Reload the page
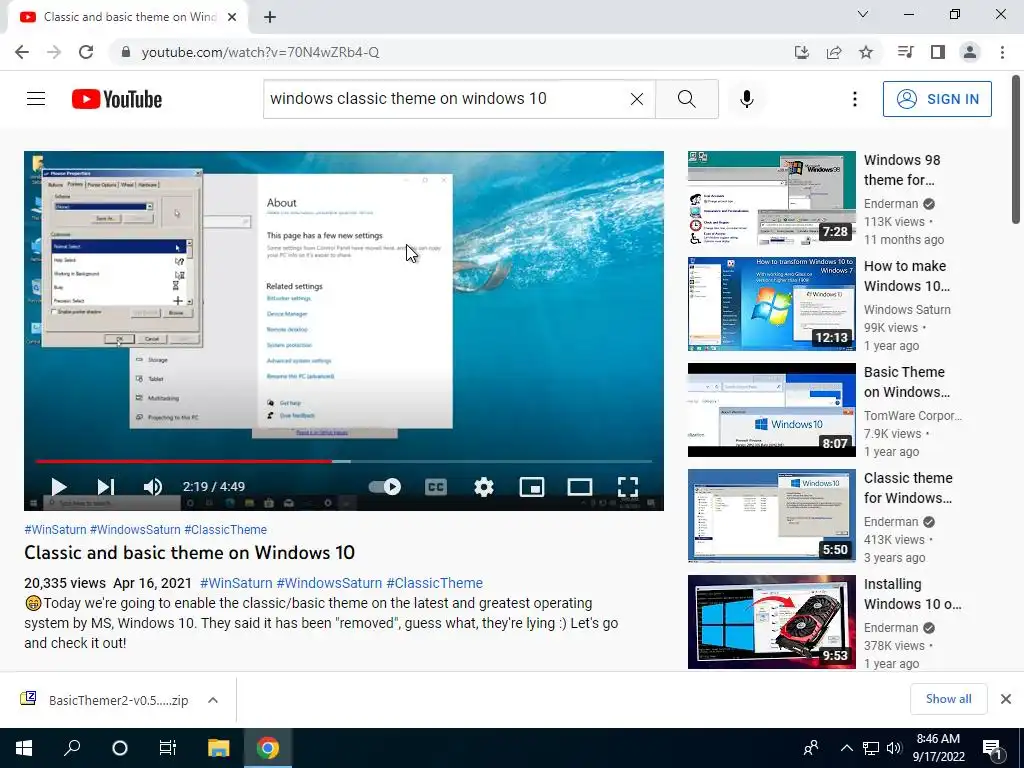 tap(86, 52)
